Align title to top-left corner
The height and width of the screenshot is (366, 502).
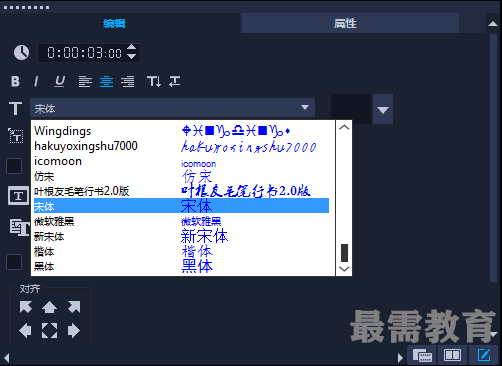click(26, 307)
